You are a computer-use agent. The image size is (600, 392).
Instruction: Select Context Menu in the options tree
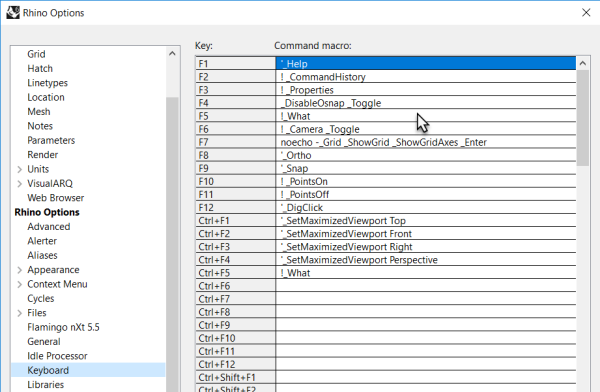[x=57, y=284]
